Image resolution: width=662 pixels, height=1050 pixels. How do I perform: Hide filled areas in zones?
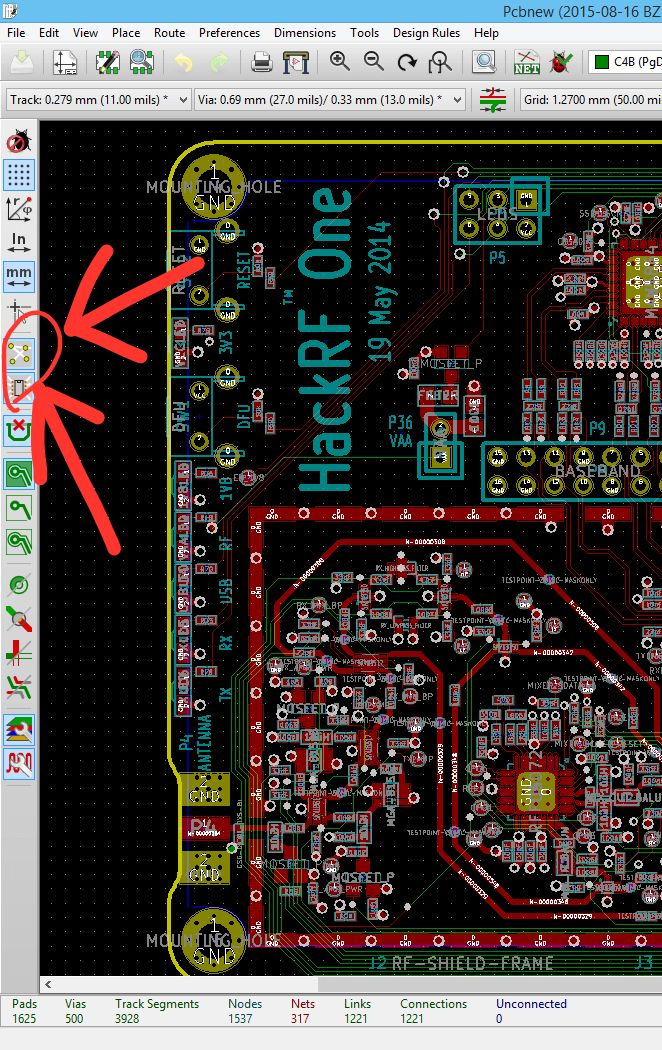point(19,508)
